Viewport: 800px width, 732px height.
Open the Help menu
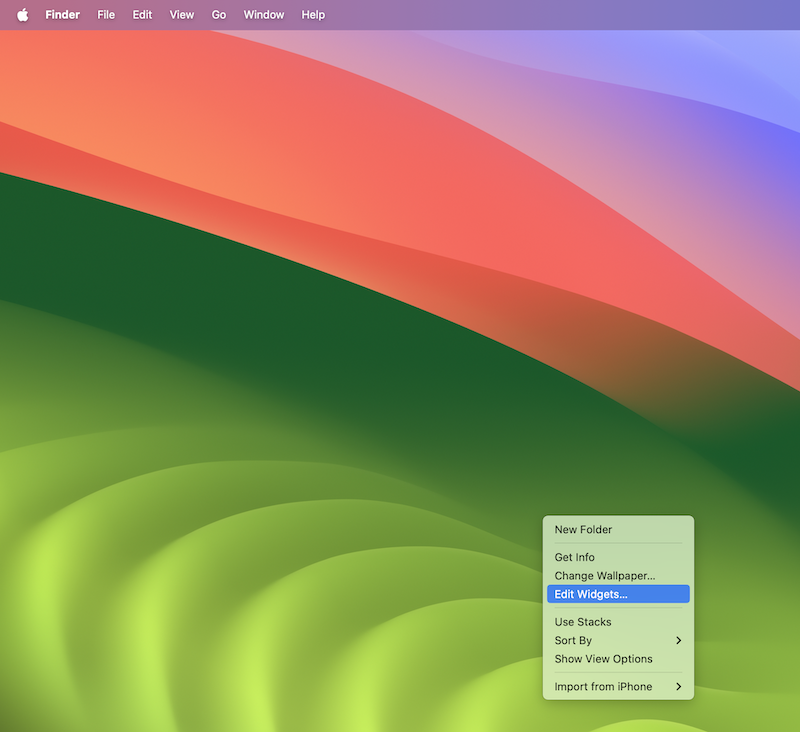[x=313, y=15]
